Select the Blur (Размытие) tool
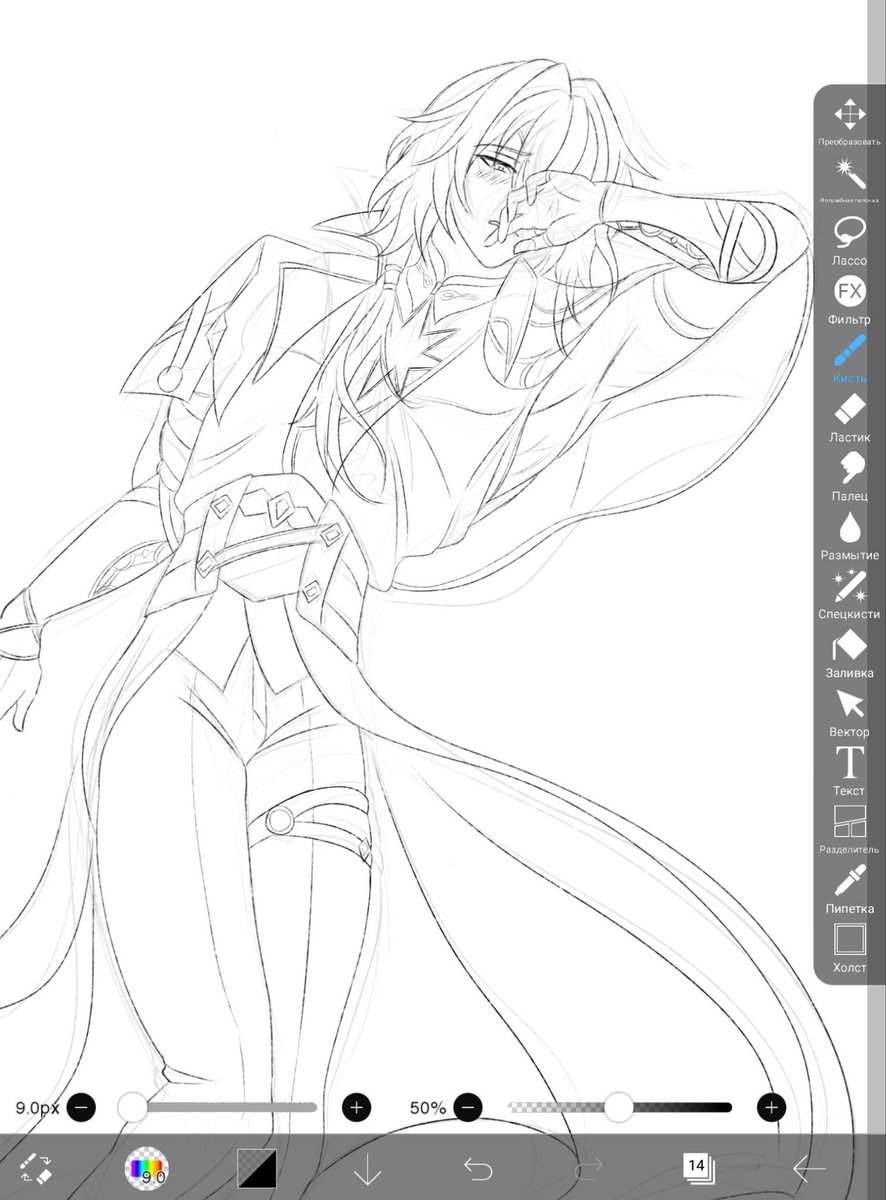Viewport: 886px width, 1200px height. click(x=849, y=535)
